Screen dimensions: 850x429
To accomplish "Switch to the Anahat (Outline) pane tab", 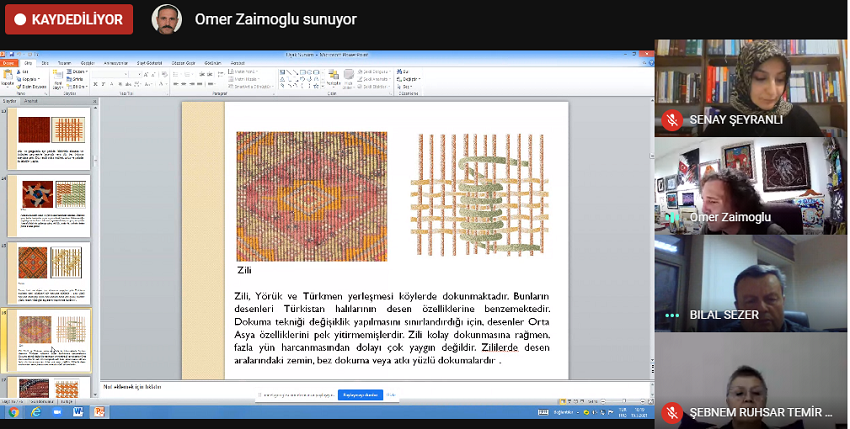I will coord(31,101).
